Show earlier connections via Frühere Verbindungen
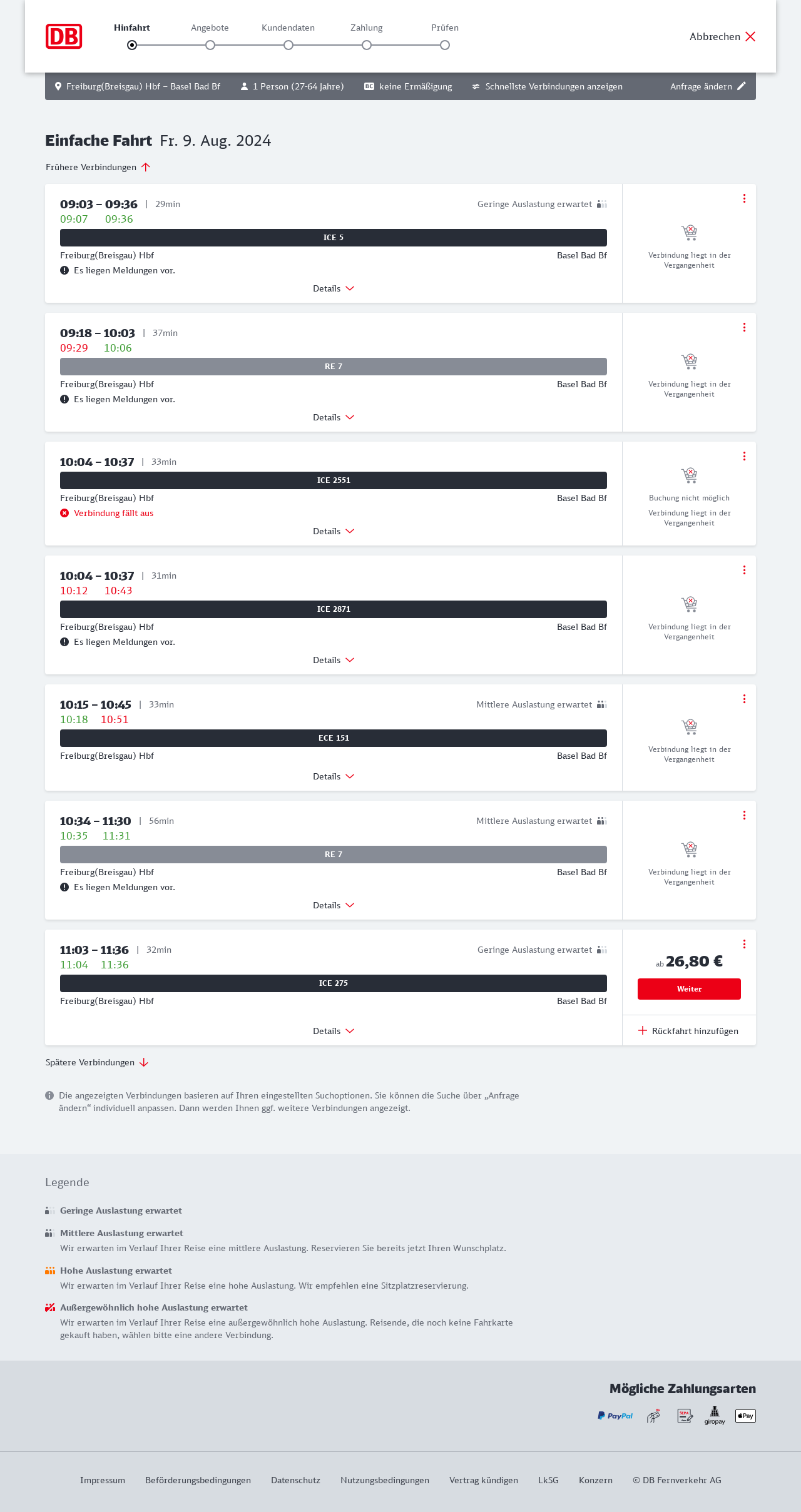 pyautogui.click(x=98, y=167)
